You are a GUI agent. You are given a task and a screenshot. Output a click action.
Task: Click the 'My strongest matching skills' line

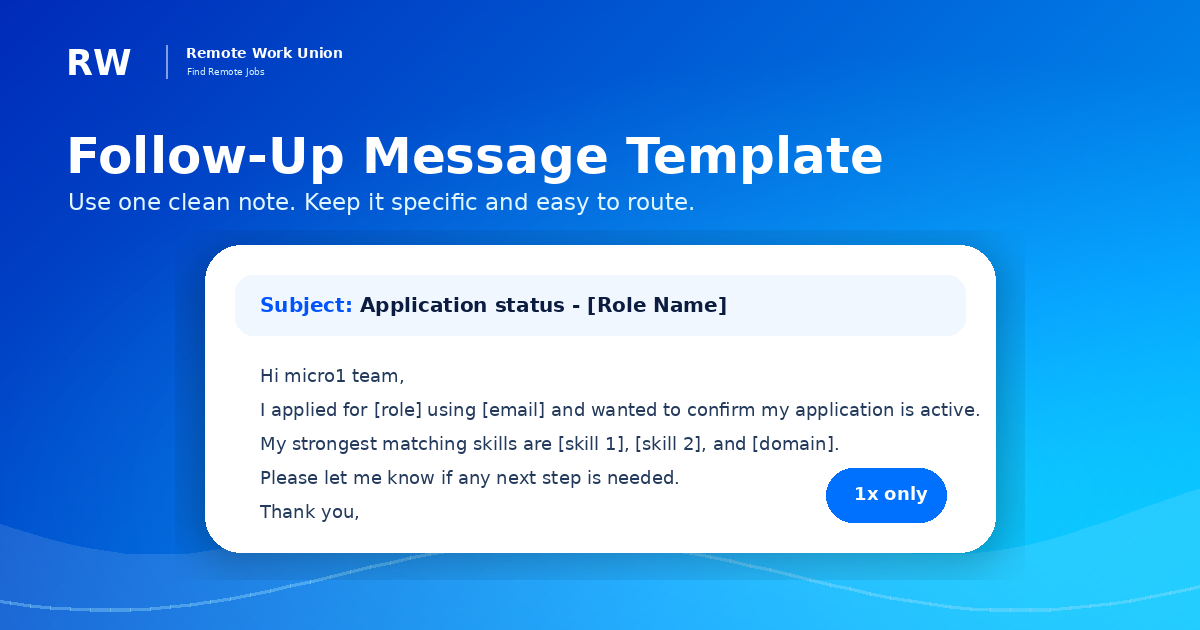click(550, 444)
